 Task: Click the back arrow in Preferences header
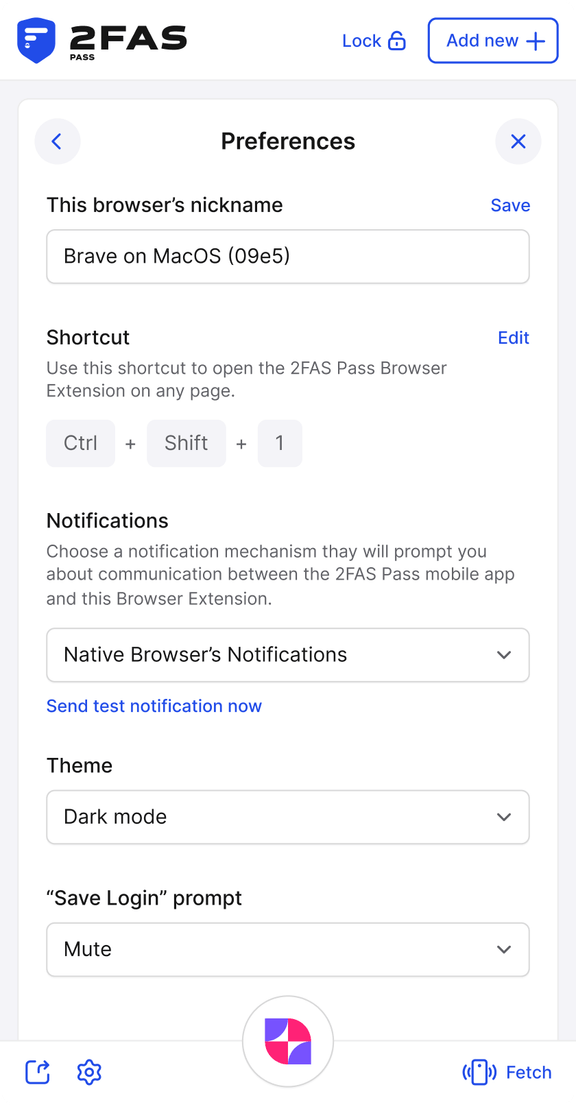point(57,141)
